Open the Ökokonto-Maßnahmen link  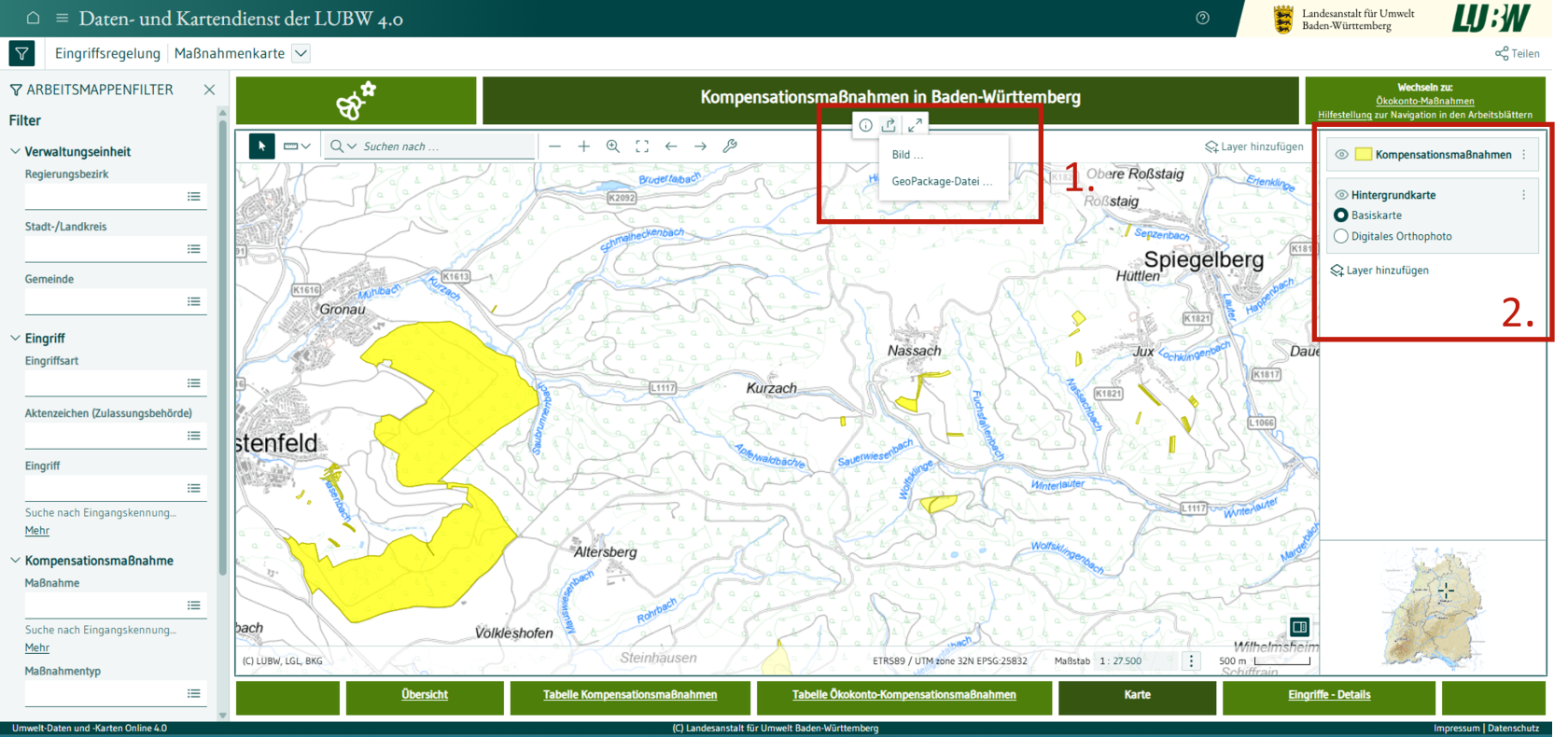pos(1425,101)
